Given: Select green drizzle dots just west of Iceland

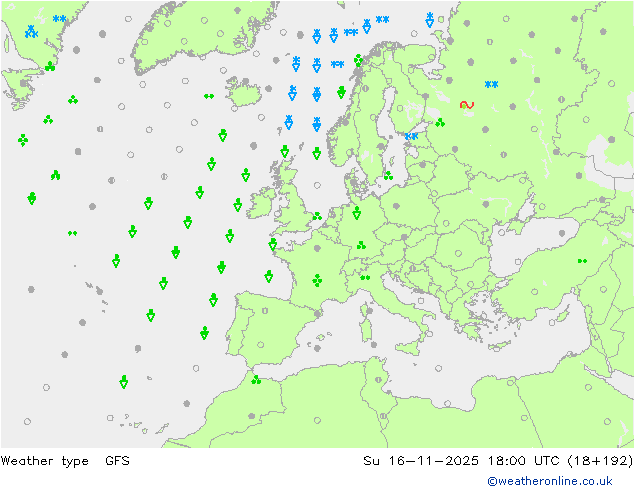Looking at the screenshot, I should (209, 96).
